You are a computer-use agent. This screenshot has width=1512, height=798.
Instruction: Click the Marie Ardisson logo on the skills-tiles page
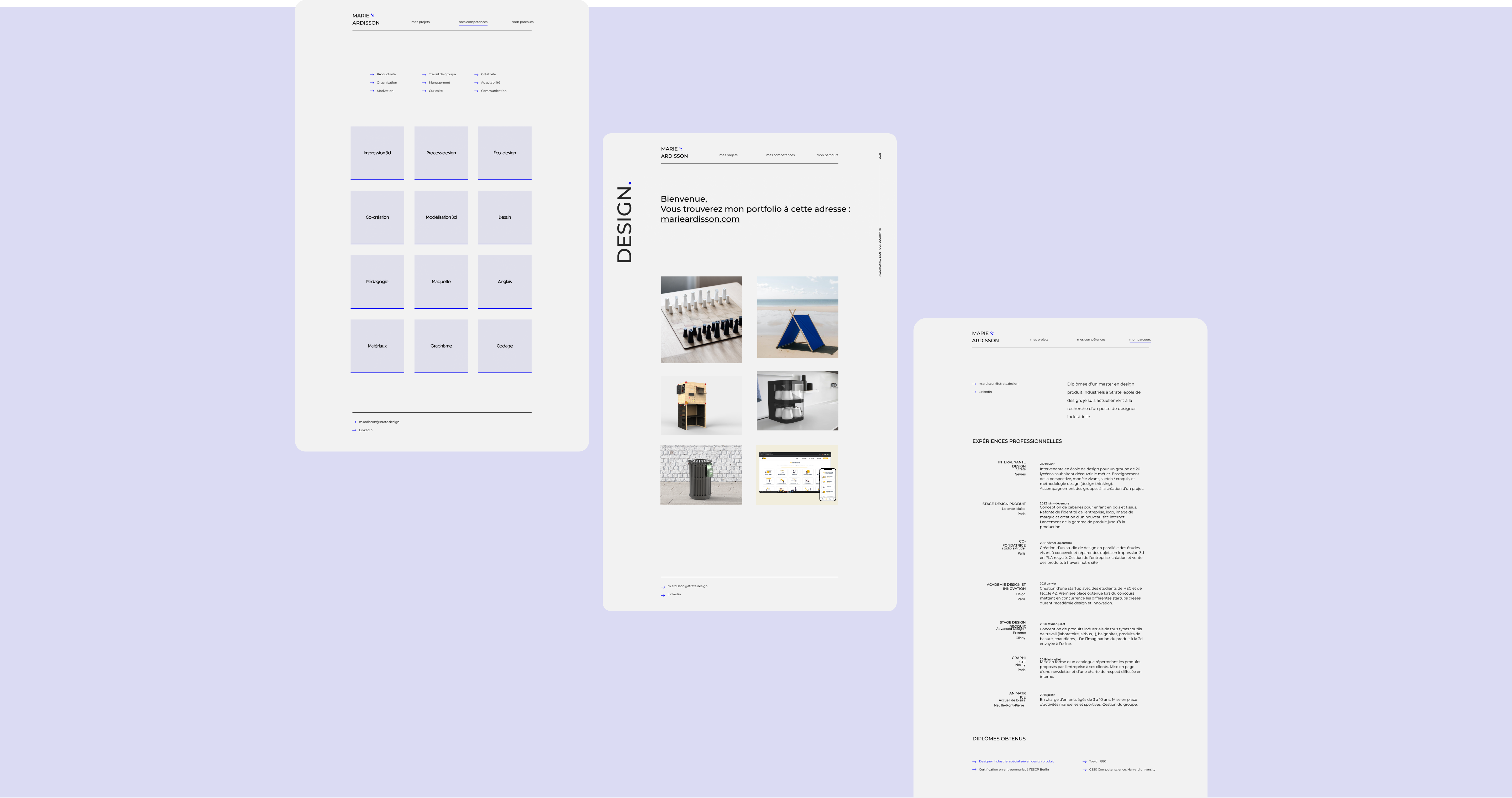(x=366, y=19)
